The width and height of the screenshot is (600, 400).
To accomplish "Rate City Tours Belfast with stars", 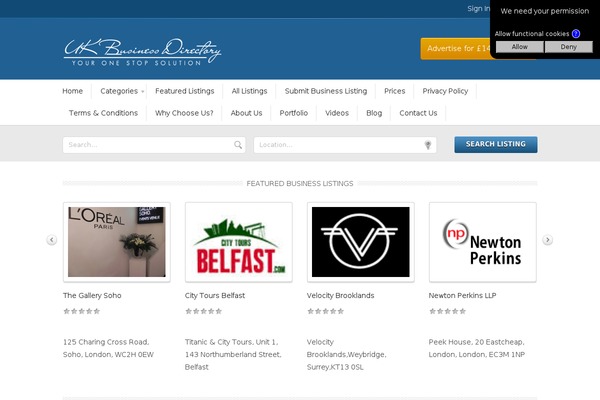I will (x=204, y=311).
